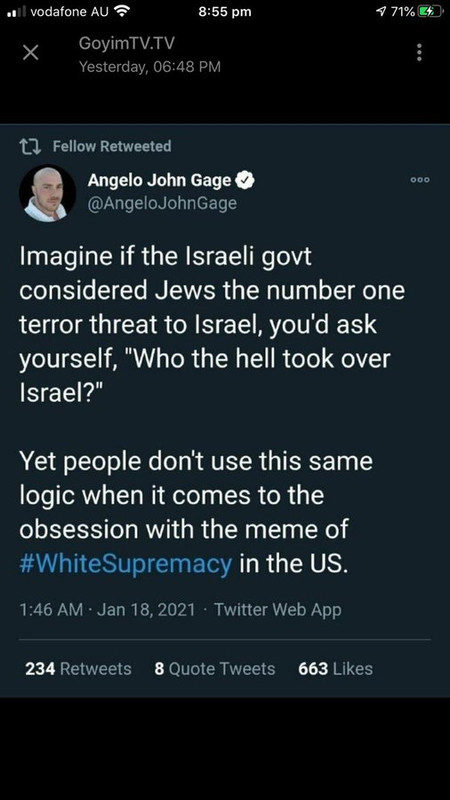
Task: Tap the Wi-Fi icon in status bar
Action: 121,11
